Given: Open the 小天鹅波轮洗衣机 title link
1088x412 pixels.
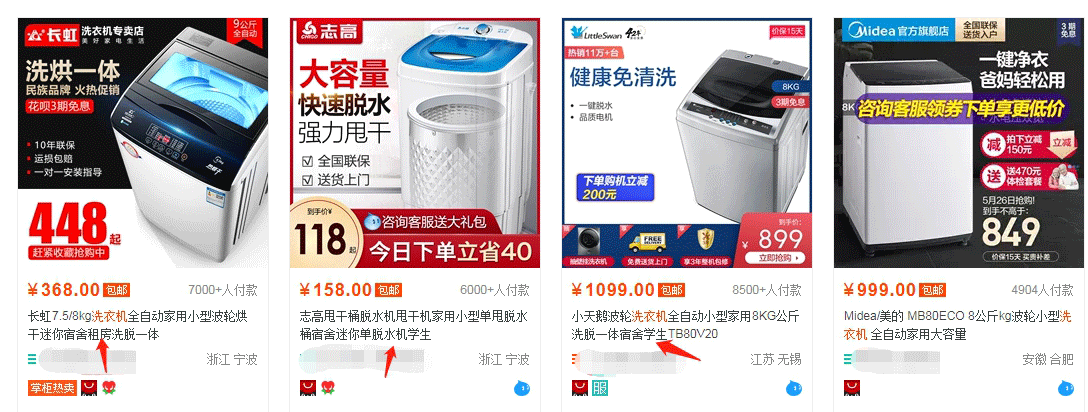Looking at the screenshot, I should click(x=686, y=325).
